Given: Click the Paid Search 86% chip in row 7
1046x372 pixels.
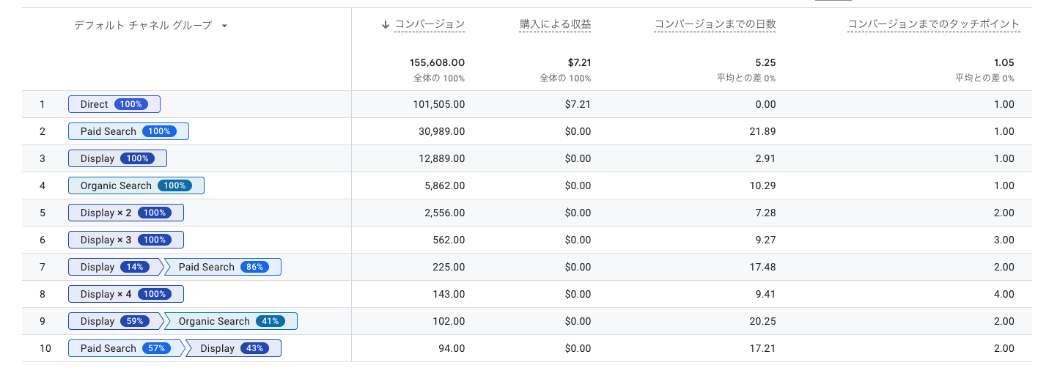Looking at the screenshot, I should [x=223, y=267].
